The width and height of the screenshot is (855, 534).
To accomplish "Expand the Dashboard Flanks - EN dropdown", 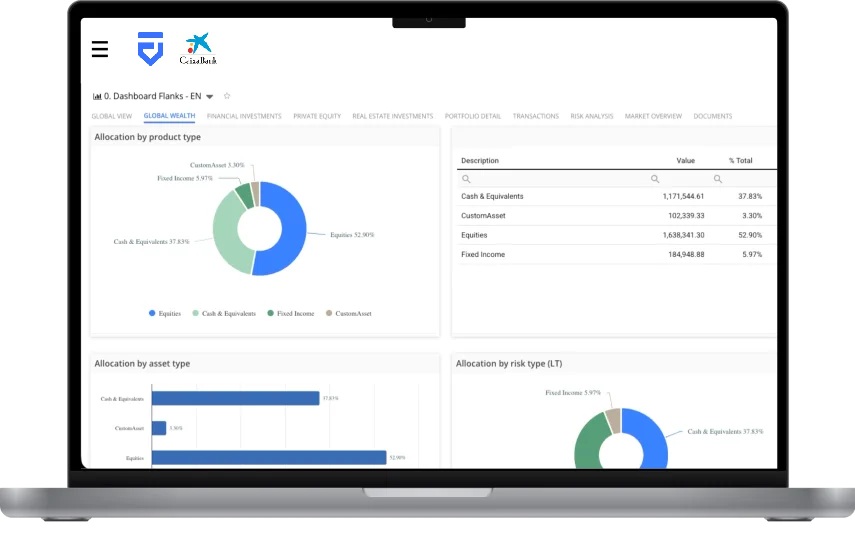I will (210, 97).
